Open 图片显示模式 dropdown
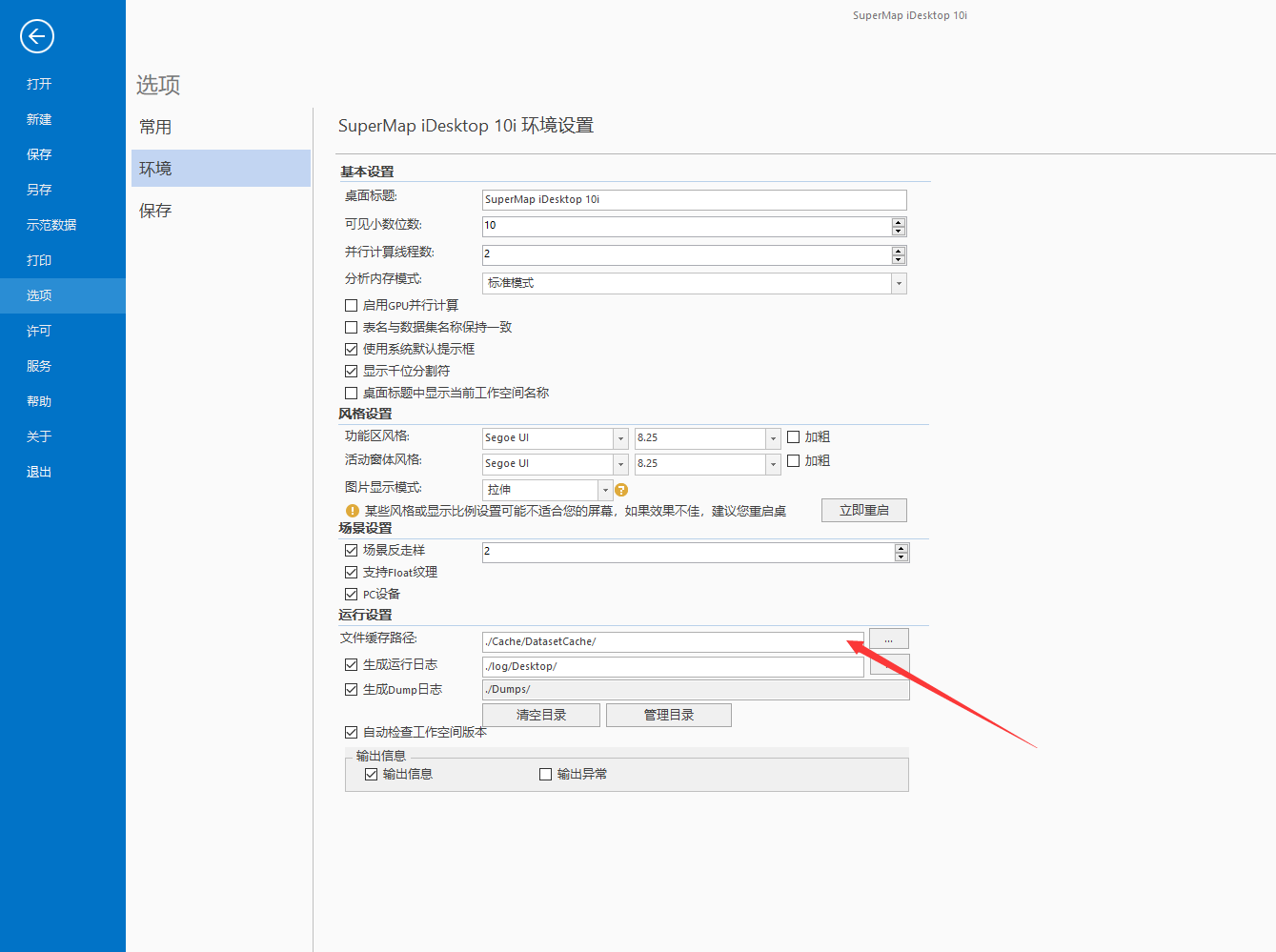This screenshot has width=1276, height=952. coord(605,490)
